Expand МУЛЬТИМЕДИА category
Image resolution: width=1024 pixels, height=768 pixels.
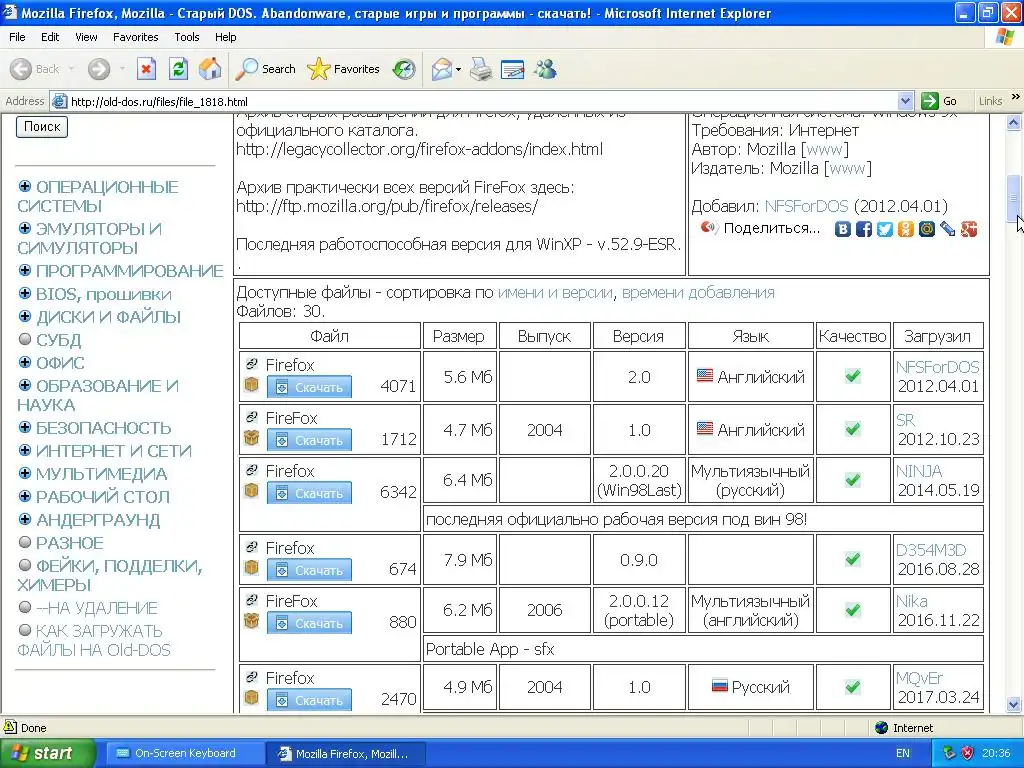(x=25, y=473)
